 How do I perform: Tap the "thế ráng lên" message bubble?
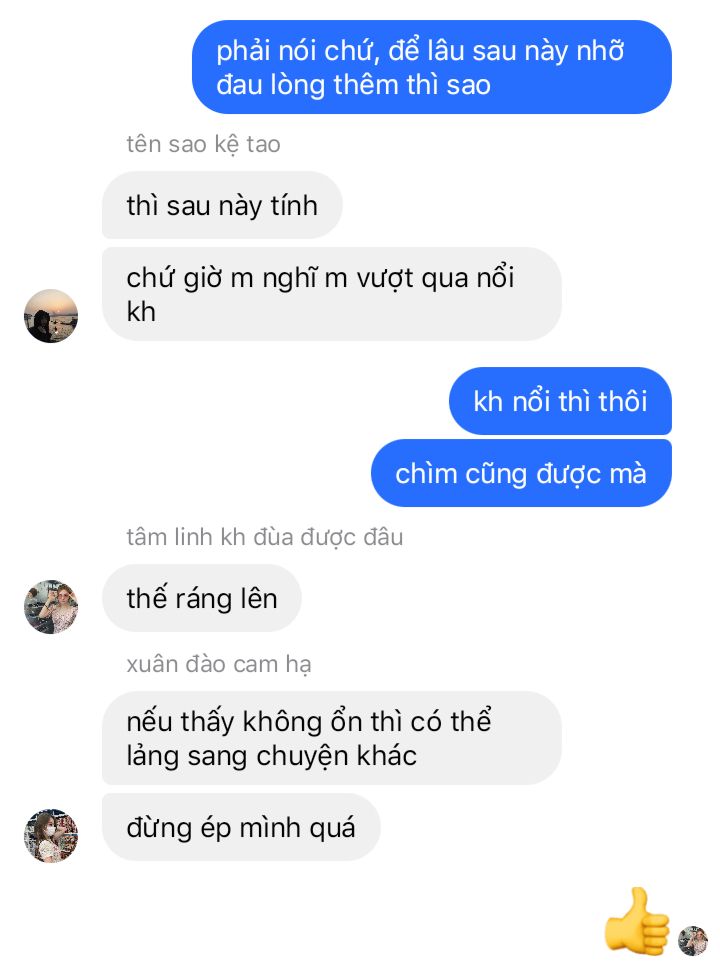(202, 598)
